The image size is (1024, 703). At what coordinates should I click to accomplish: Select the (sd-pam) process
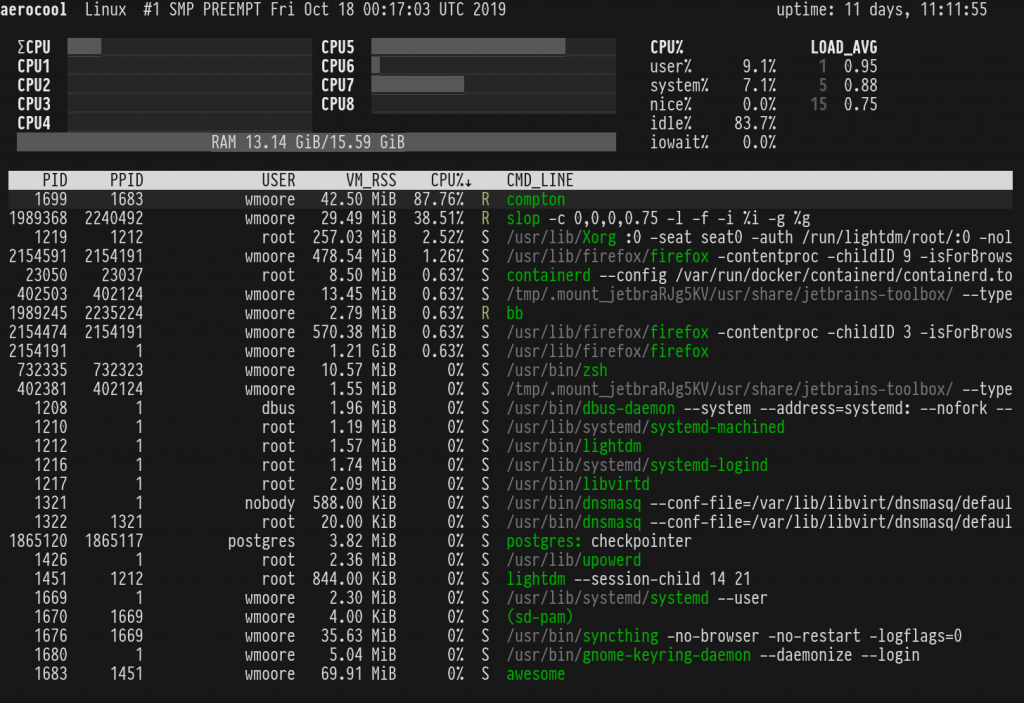click(510, 617)
